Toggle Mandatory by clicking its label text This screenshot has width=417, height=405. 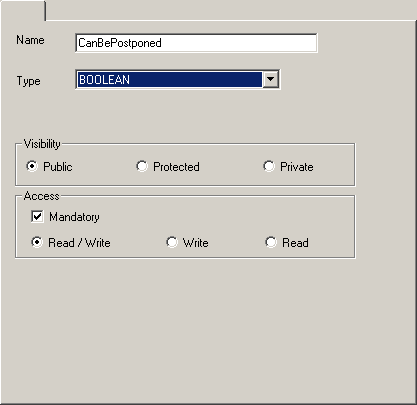click(x=74, y=217)
